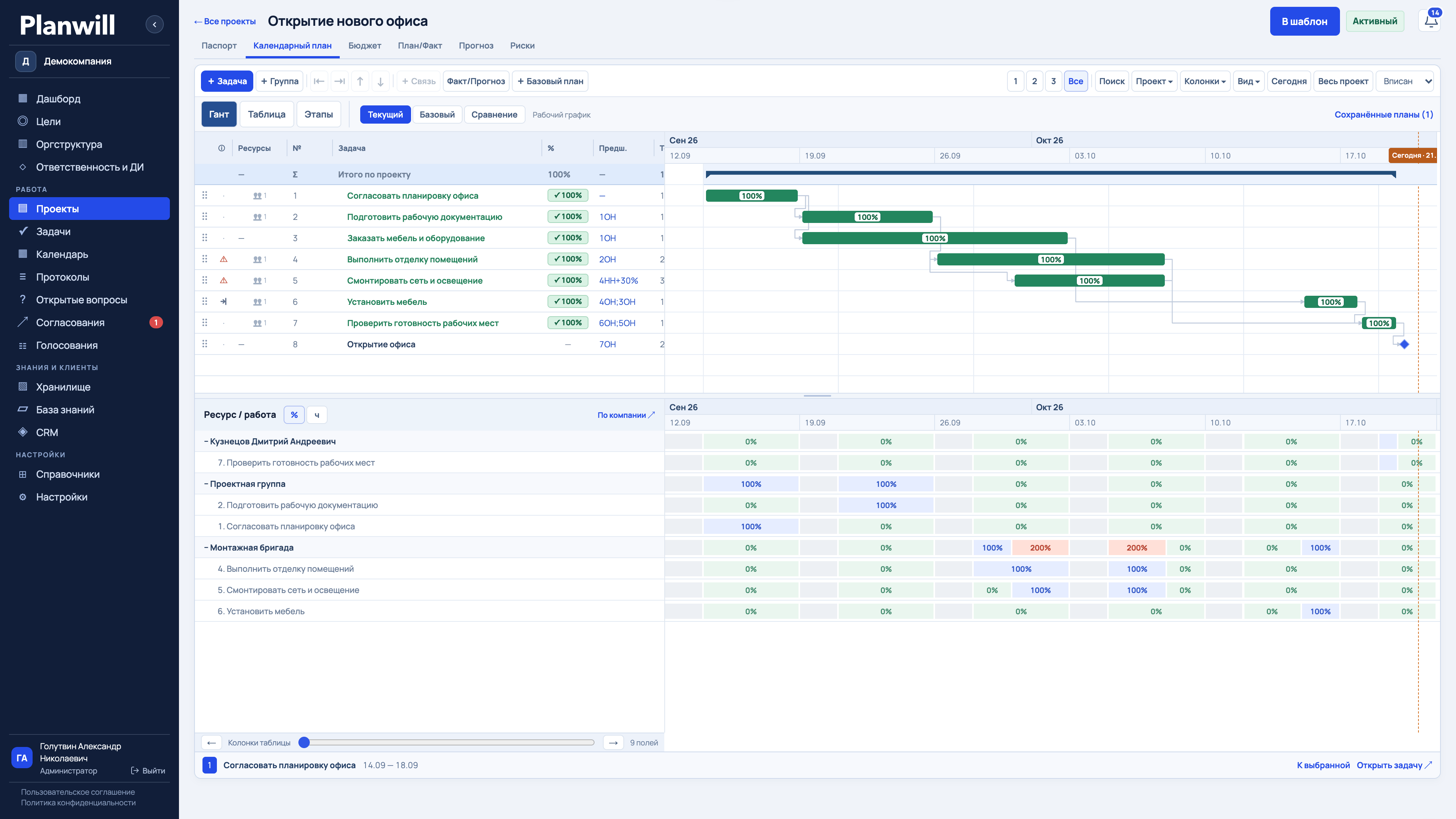Open Цели in the sidebar
The width and height of the screenshot is (1456, 819).
click(89, 121)
